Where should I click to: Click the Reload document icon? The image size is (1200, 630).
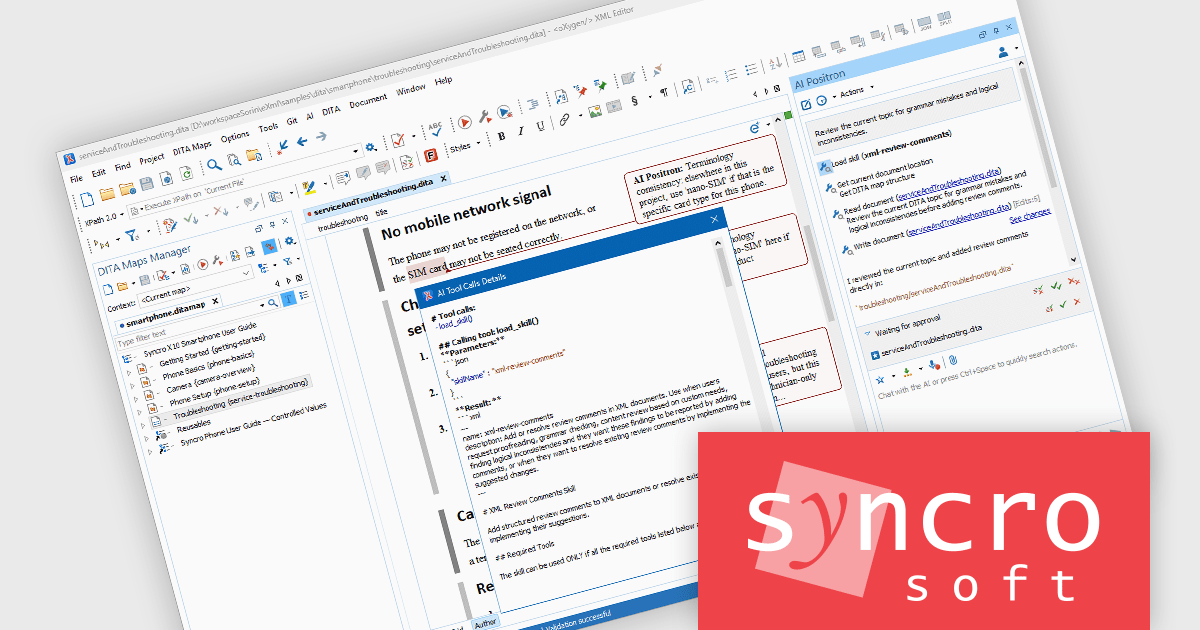click(186, 173)
